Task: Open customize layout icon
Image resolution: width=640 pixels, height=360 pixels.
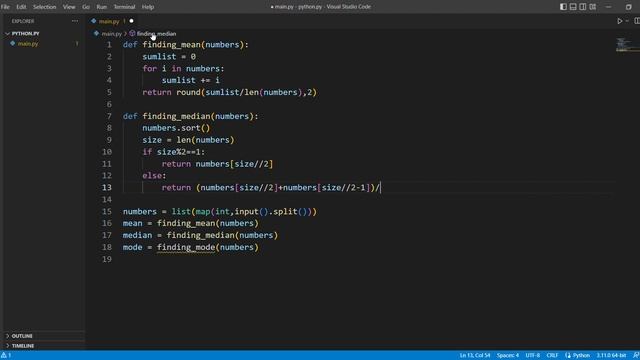Action: [x=593, y=7]
